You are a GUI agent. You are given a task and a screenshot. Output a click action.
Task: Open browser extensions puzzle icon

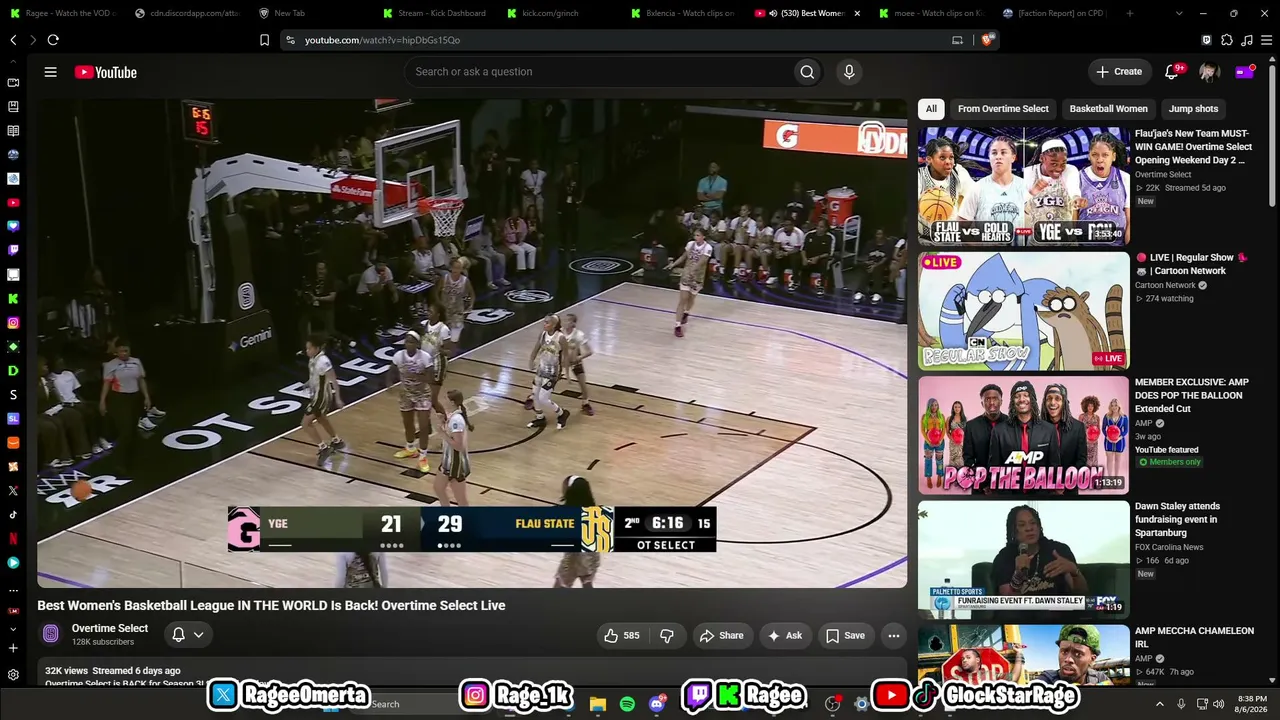click(x=1227, y=40)
